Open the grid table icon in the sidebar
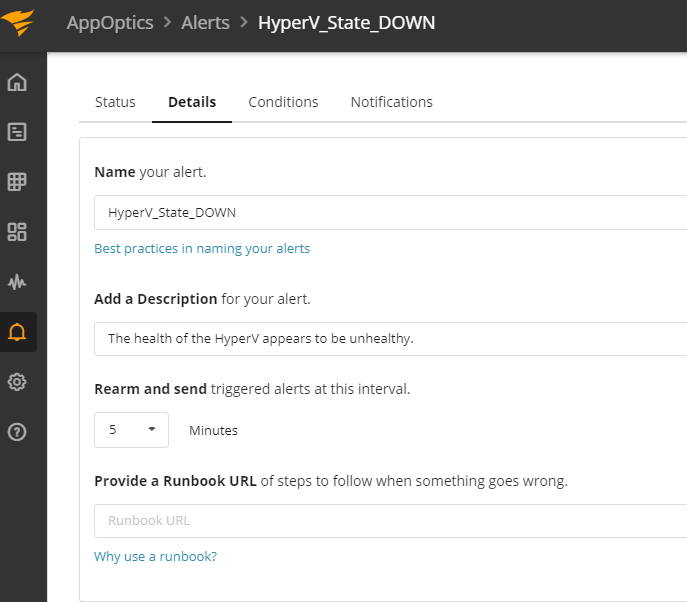 17,182
